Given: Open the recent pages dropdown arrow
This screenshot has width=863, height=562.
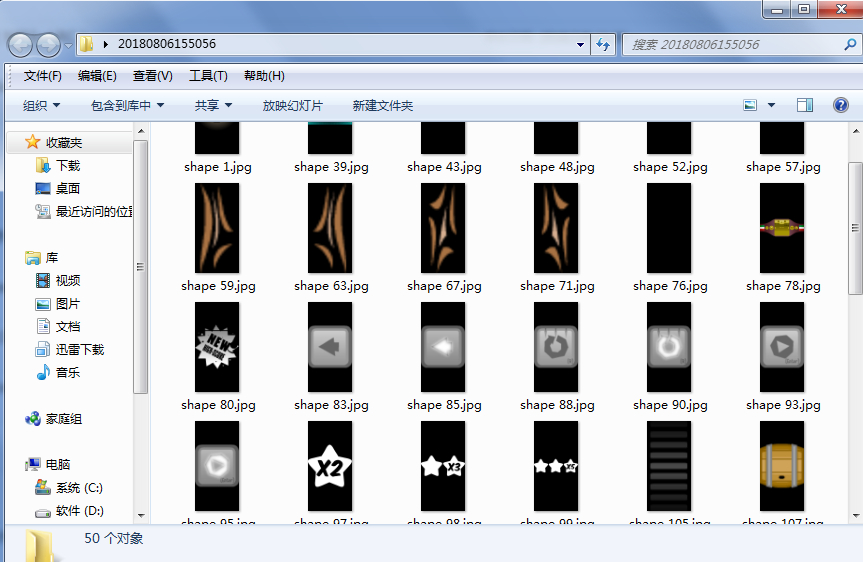Looking at the screenshot, I should pos(68,46).
